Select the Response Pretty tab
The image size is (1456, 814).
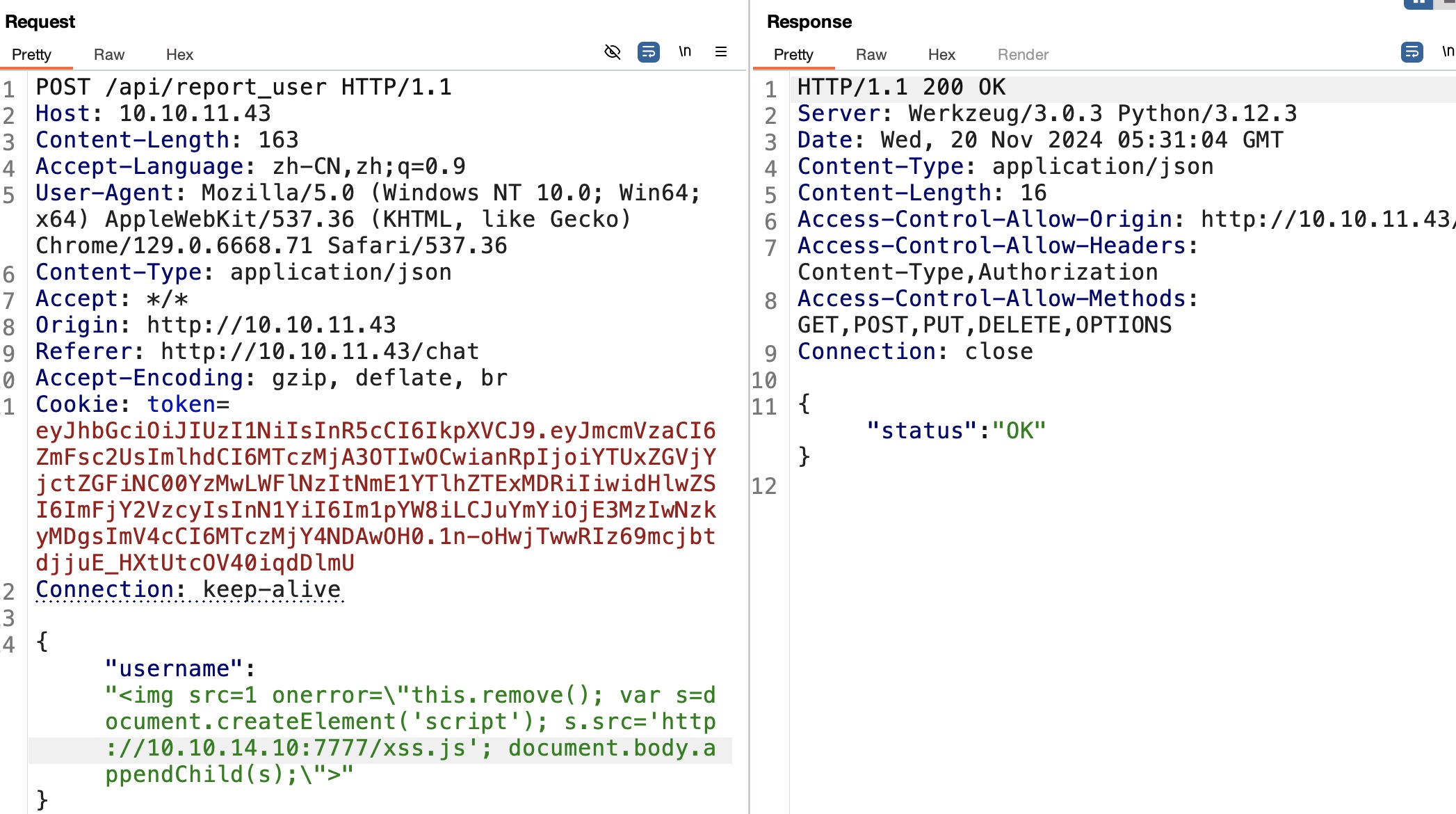[793, 54]
